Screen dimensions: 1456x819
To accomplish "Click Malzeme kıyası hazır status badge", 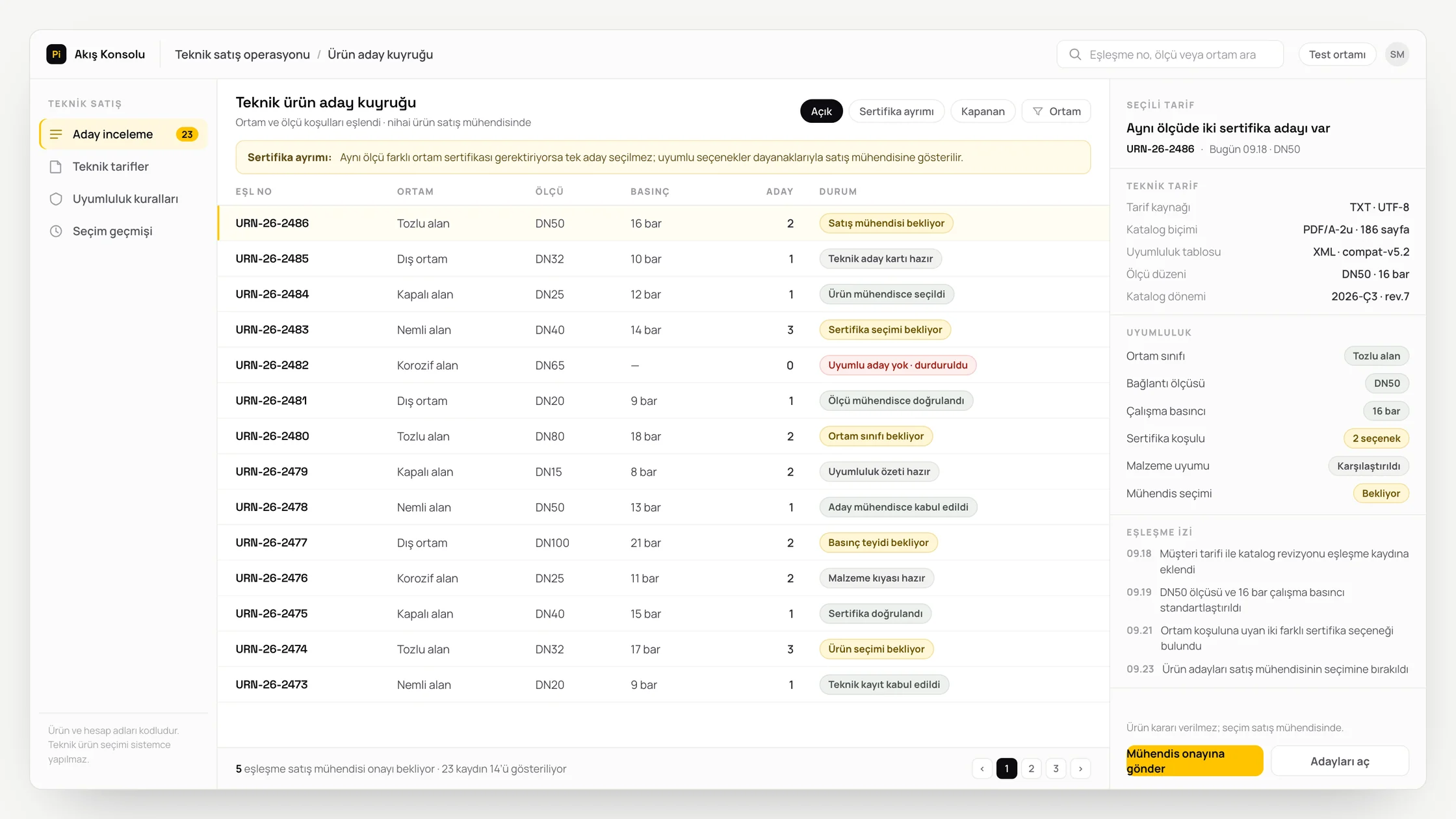I will 876,578.
